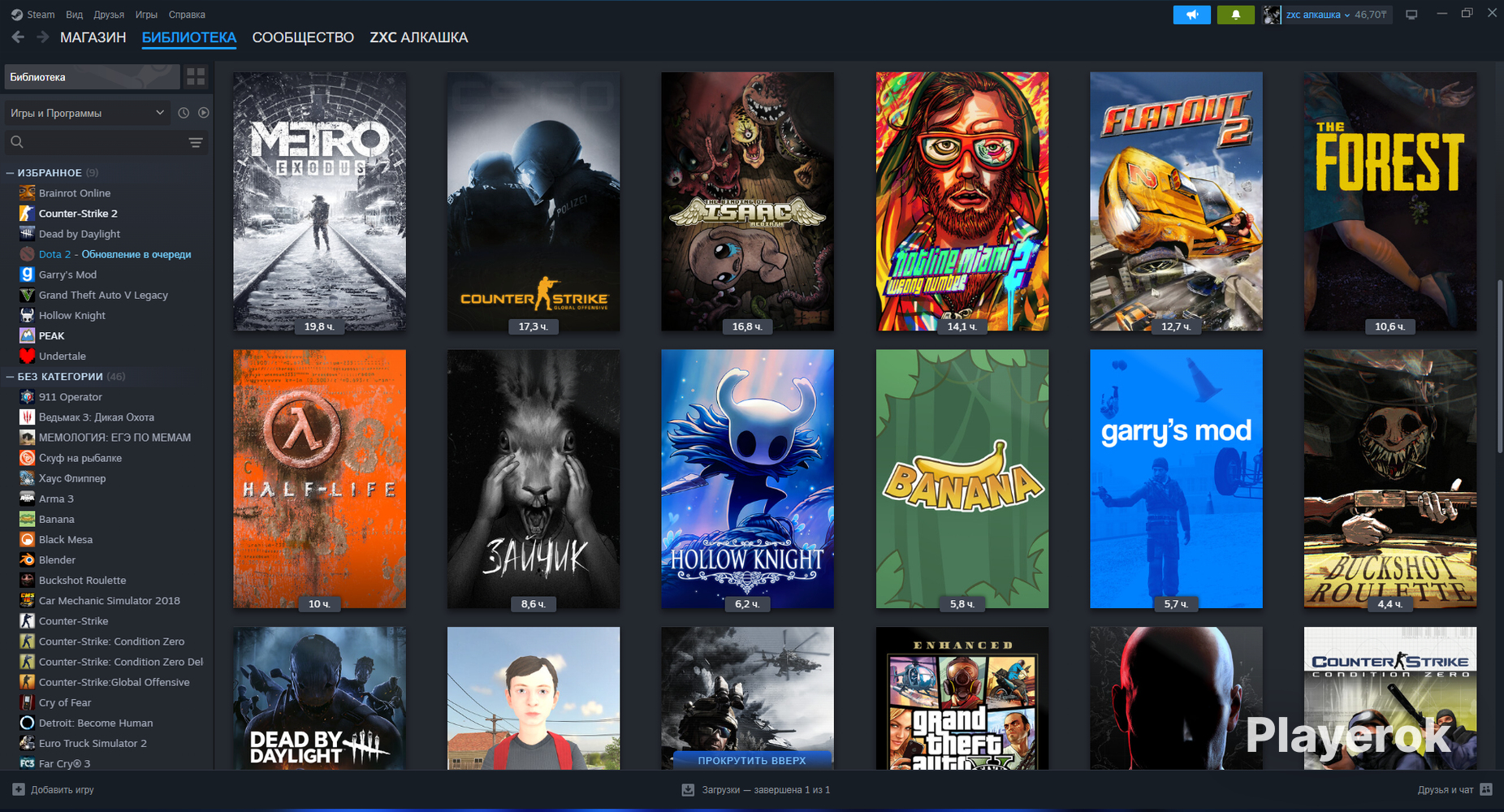Click the Black Mesa sidebar icon
1504x812 pixels.
pyautogui.click(x=27, y=539)
